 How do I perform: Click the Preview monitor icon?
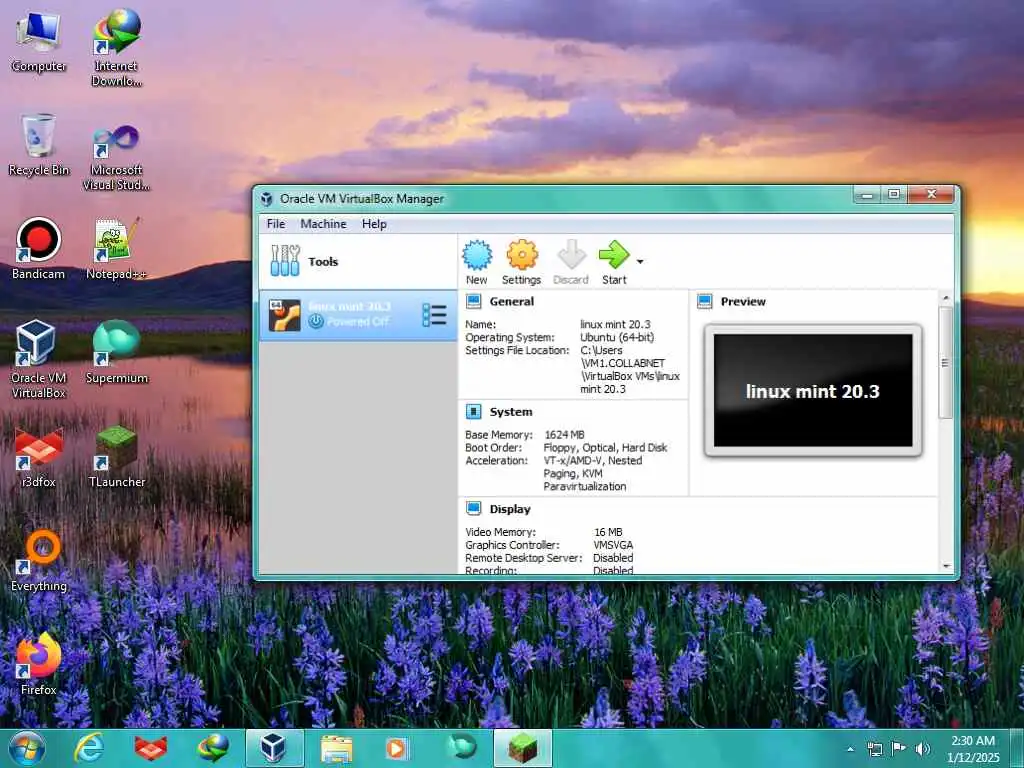pyautogui.click(x=705, y=301)
